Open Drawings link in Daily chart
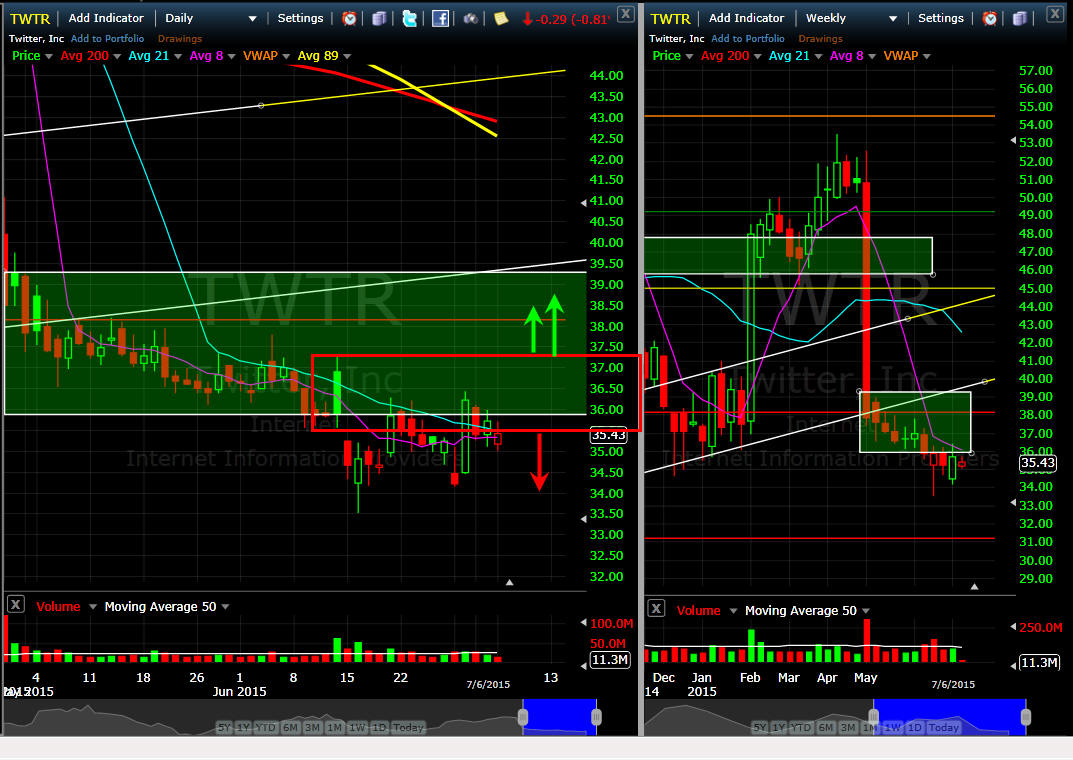 pyautogui.click(x=180, y=39)
